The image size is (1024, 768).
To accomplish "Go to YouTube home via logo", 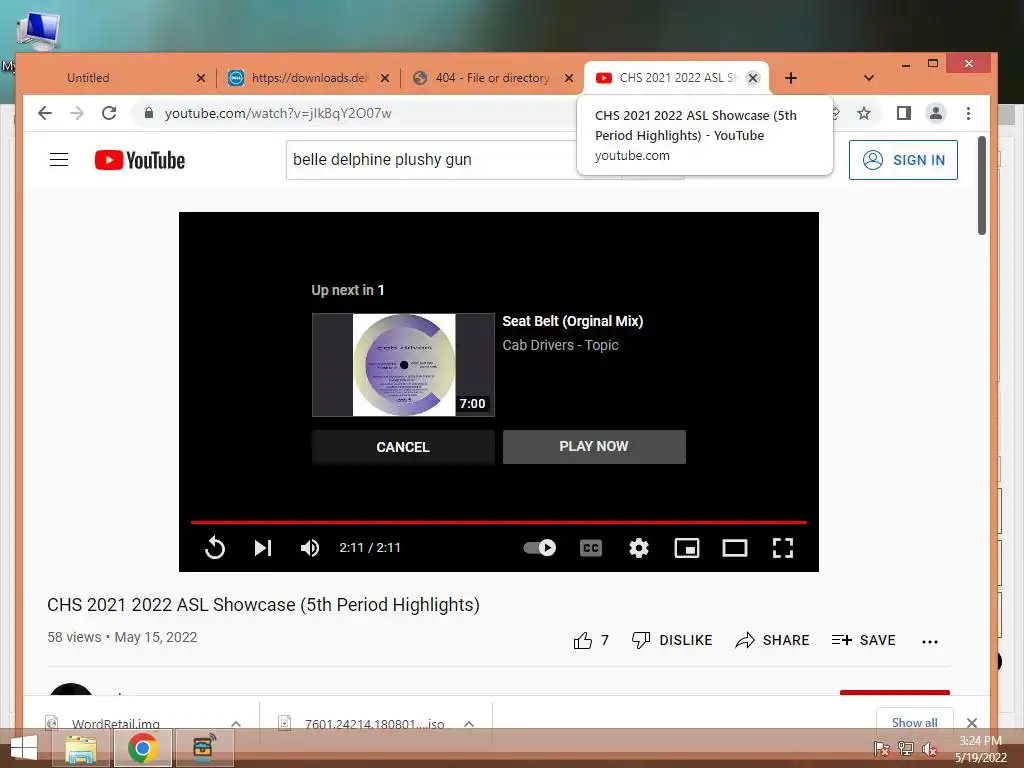I will tap(140, 160).
